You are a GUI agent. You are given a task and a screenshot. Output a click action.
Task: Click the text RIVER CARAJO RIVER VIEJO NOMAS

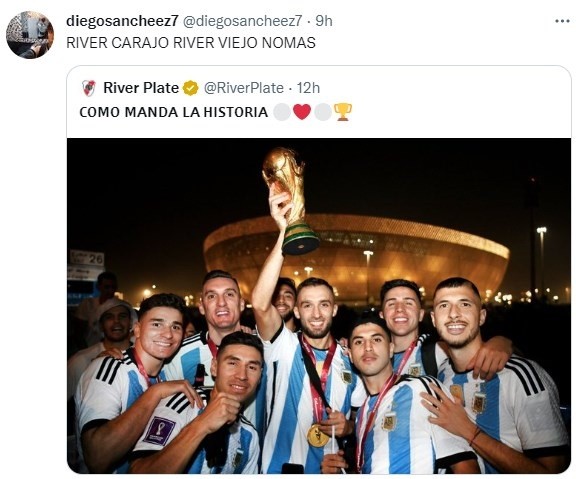click(x=191, y=43)
